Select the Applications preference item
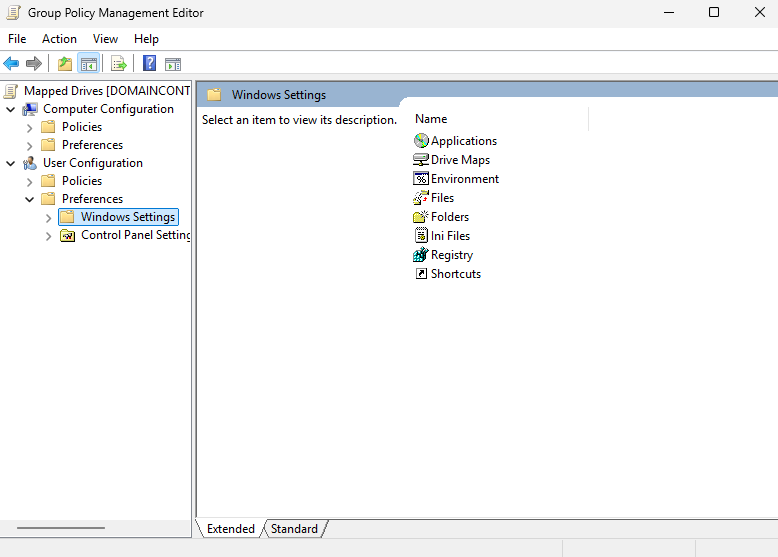This screenshot has width=778, height=557. pyautogui.click(x=463, y=141)
